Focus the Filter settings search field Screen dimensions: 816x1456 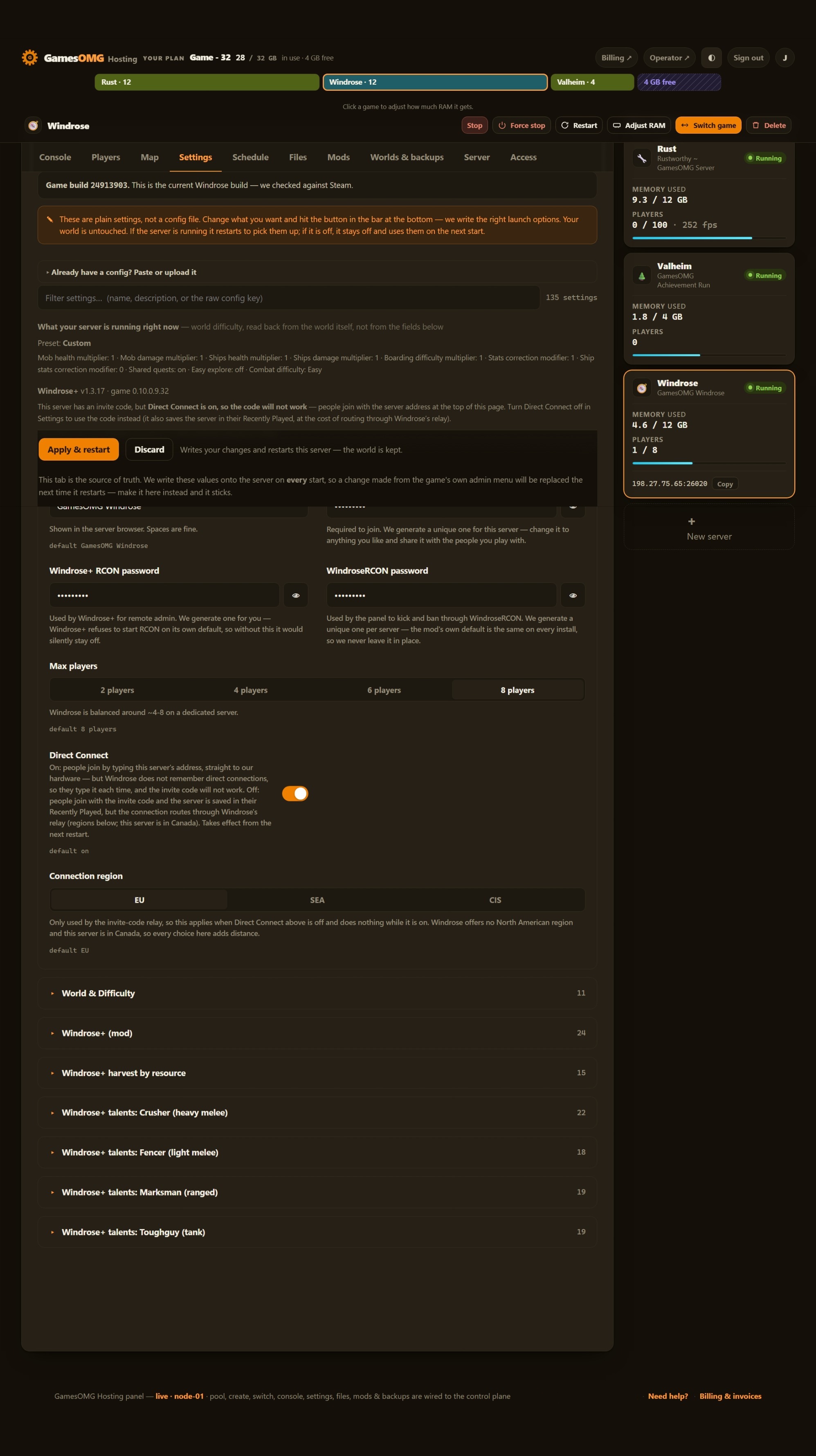(x=289, y=298)
